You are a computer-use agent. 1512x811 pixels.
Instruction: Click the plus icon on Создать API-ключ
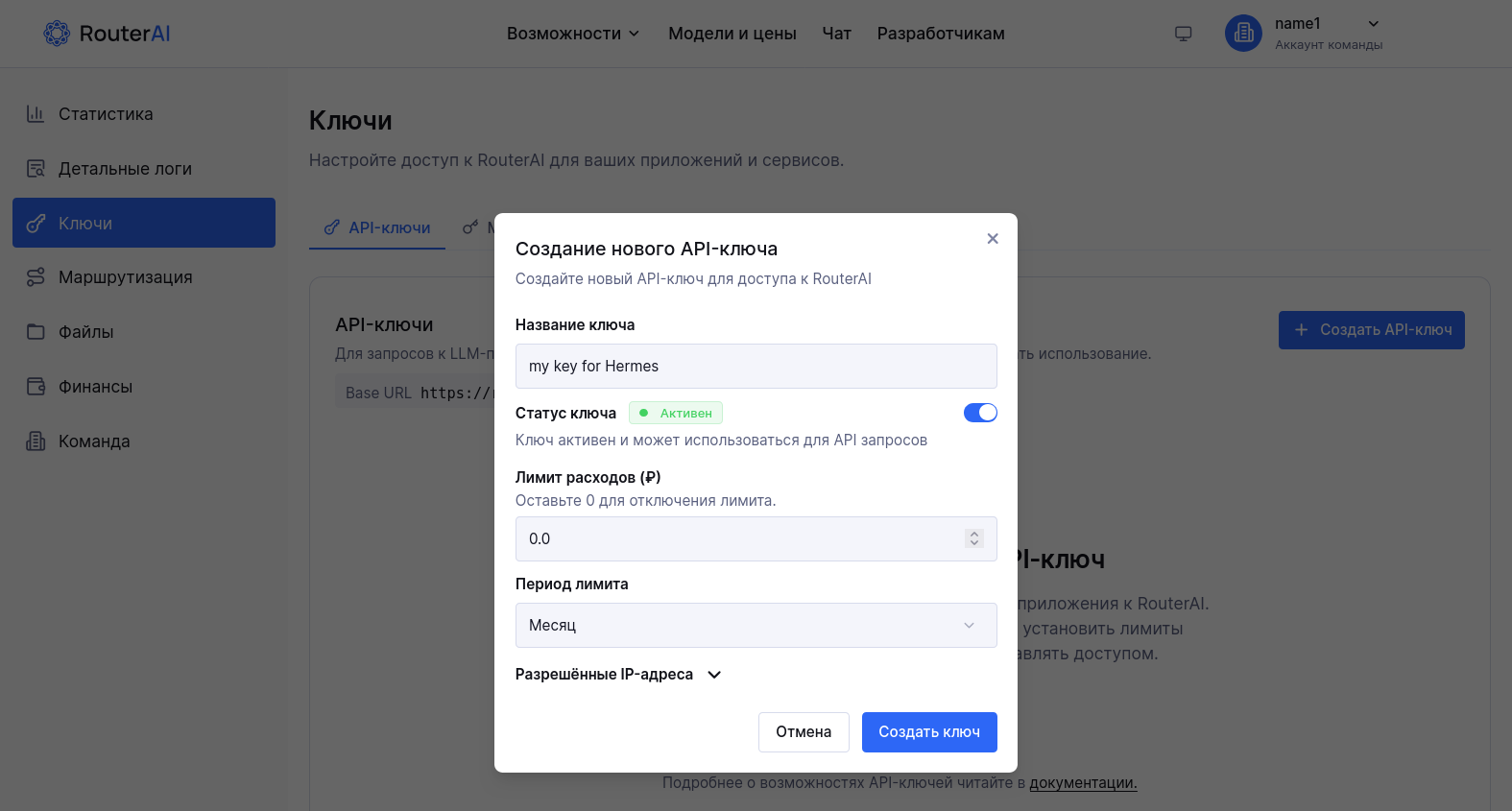coord(1301,329)
